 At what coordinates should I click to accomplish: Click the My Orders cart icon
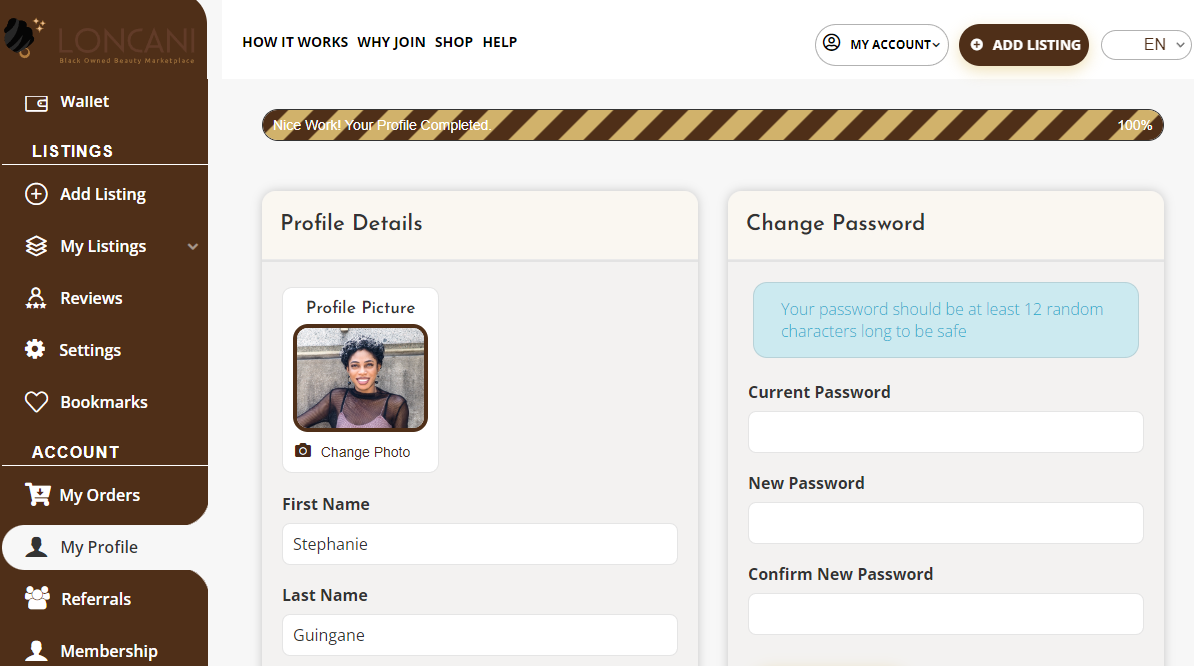pyautogui.click(x=37, y=495)
